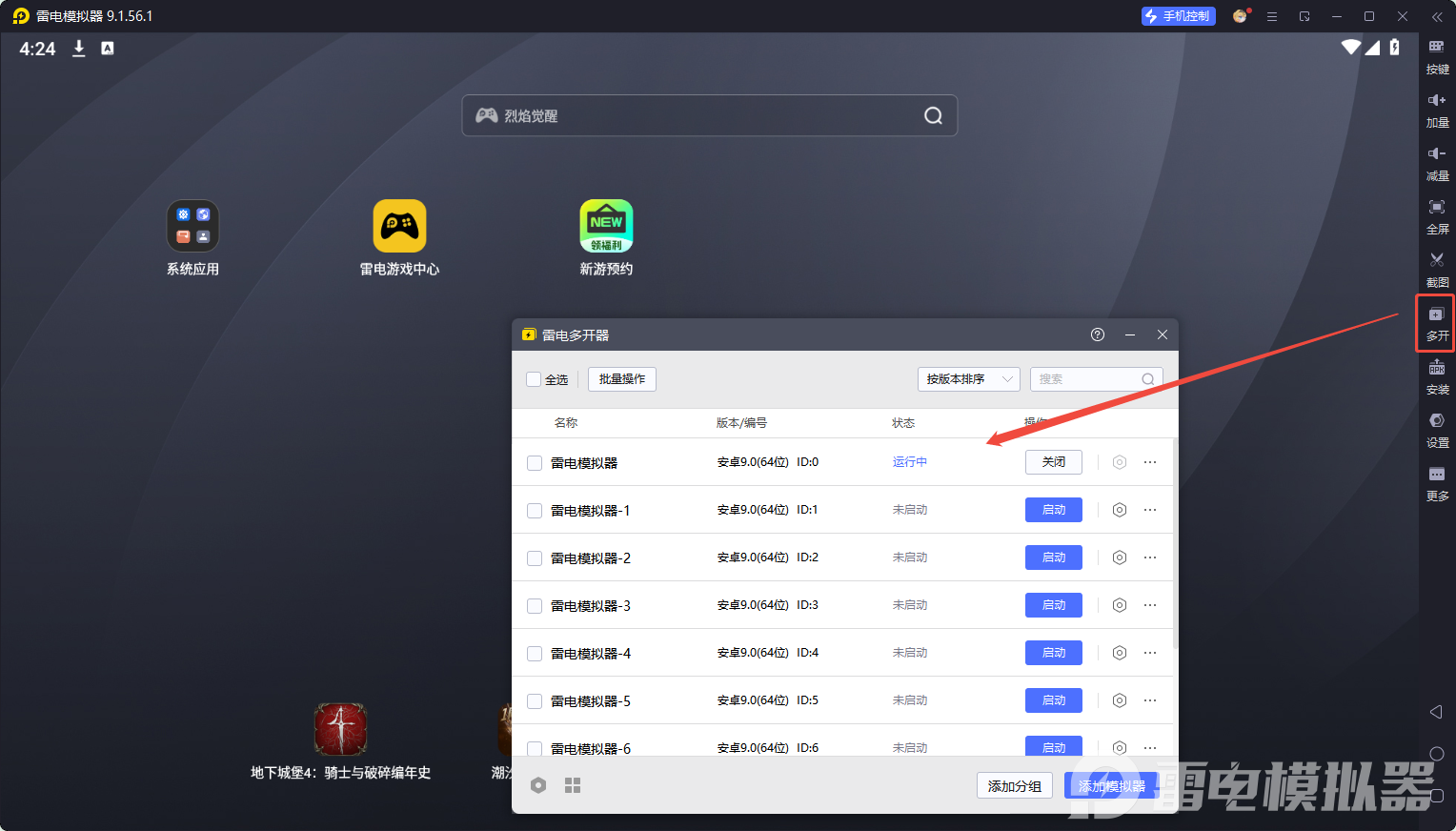This screenshot has width=1456, height=831.
Task: Check the box for 雷电模拟器-4
Action: coord(535,654)
